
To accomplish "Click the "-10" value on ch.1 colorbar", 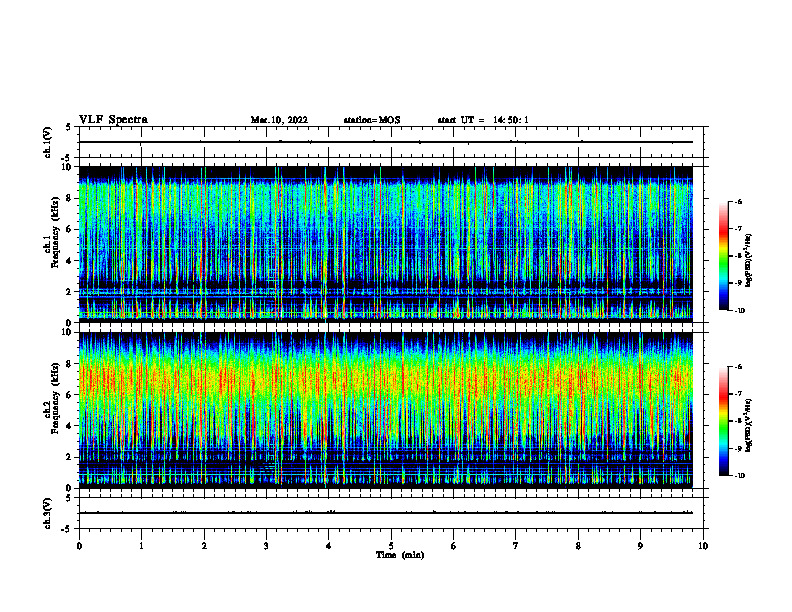I will [740, 311].
